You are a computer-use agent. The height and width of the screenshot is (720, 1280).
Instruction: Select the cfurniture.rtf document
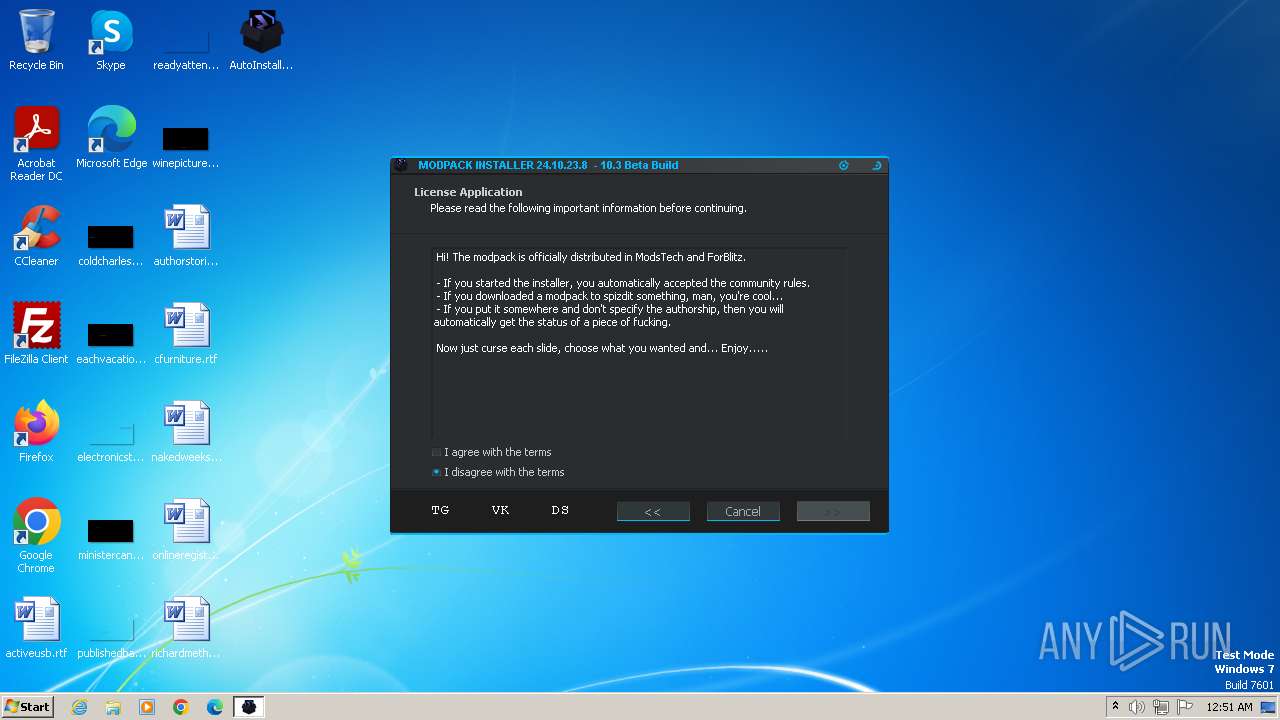pos(186,334)
